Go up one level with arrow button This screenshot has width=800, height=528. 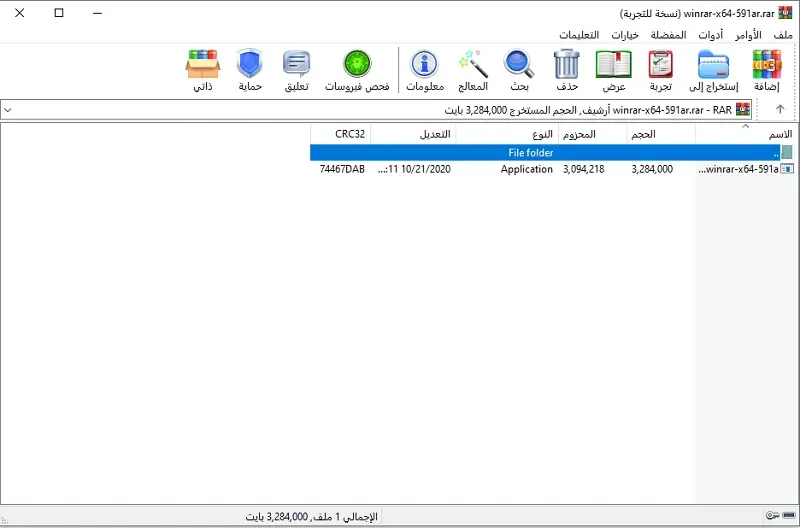[780, 109]
